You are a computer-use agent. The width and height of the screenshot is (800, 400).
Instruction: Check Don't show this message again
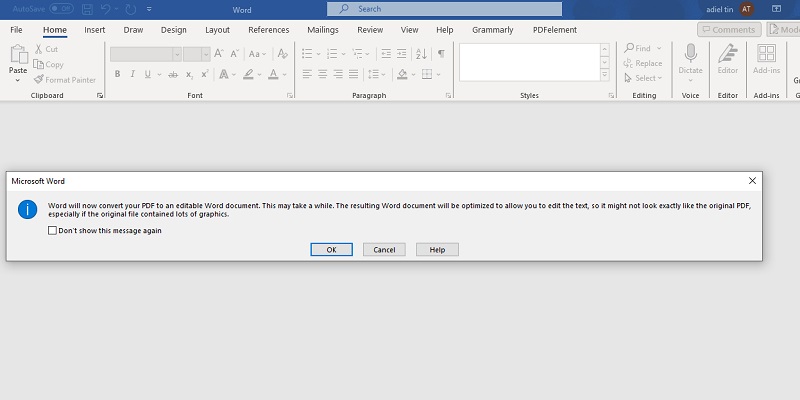(x=53, y=231)
